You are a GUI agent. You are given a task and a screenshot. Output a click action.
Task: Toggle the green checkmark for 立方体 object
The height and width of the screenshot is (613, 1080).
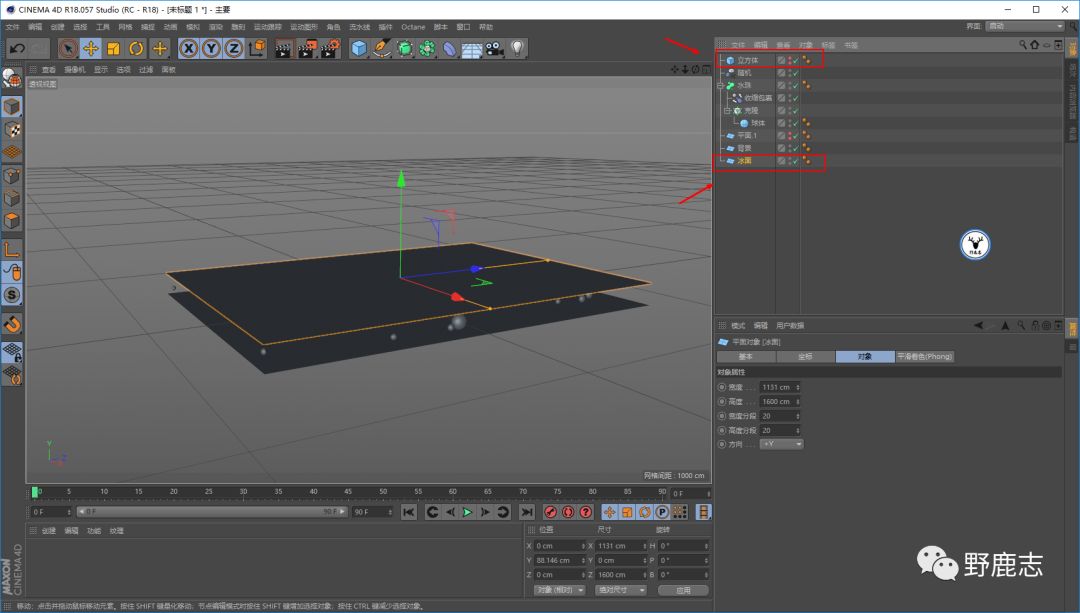pos(795,60)
